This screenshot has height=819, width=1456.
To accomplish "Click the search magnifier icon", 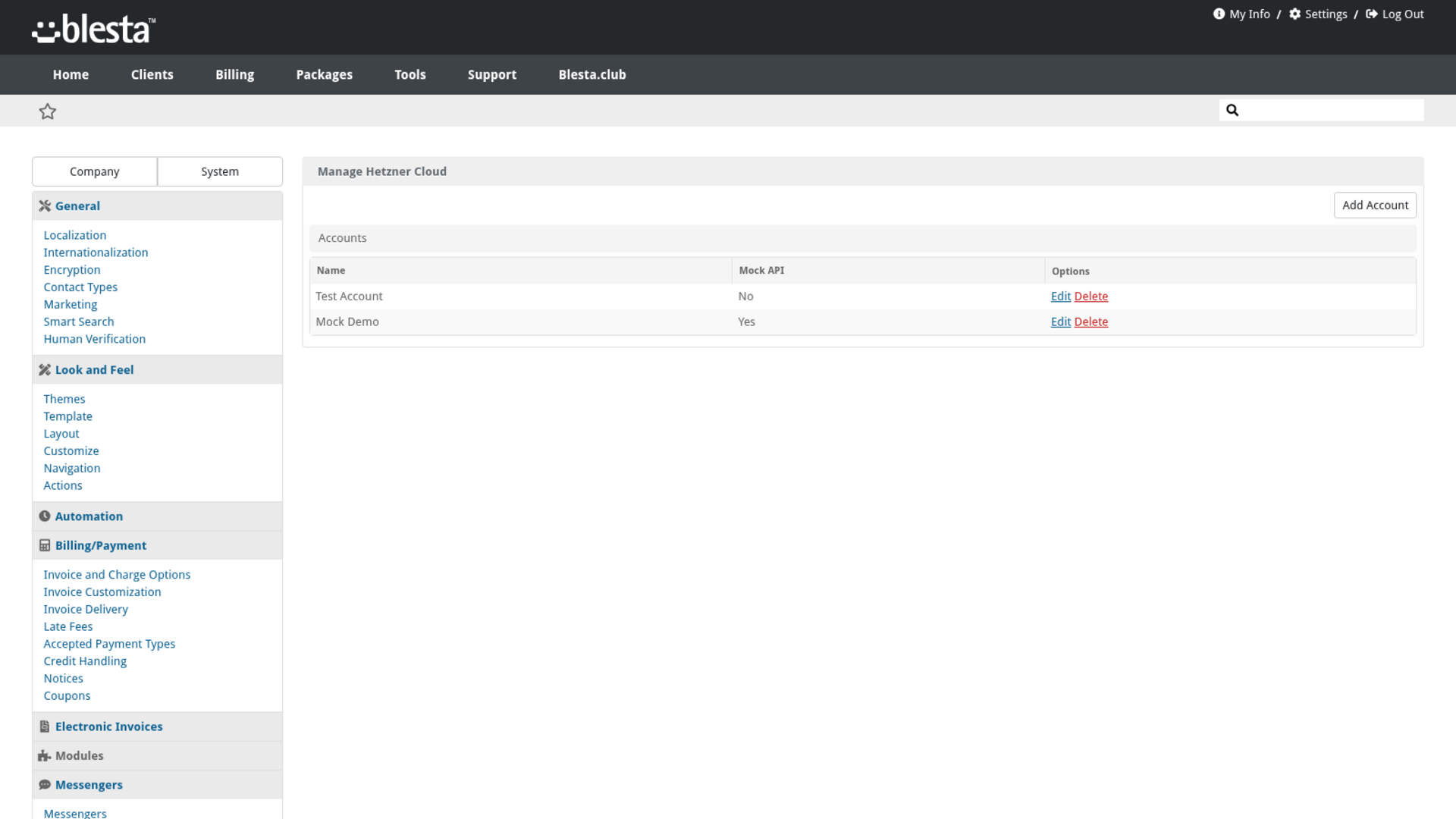I will click(1232, 110).
